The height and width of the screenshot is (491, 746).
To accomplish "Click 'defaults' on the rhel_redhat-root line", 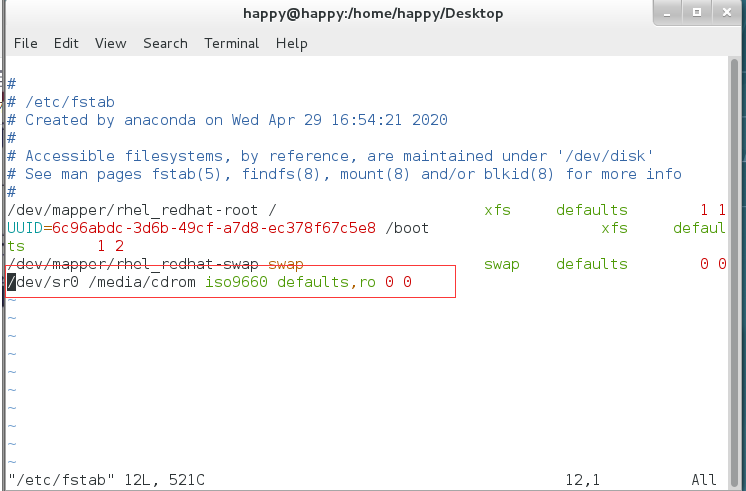I will [x=591, y=210].
